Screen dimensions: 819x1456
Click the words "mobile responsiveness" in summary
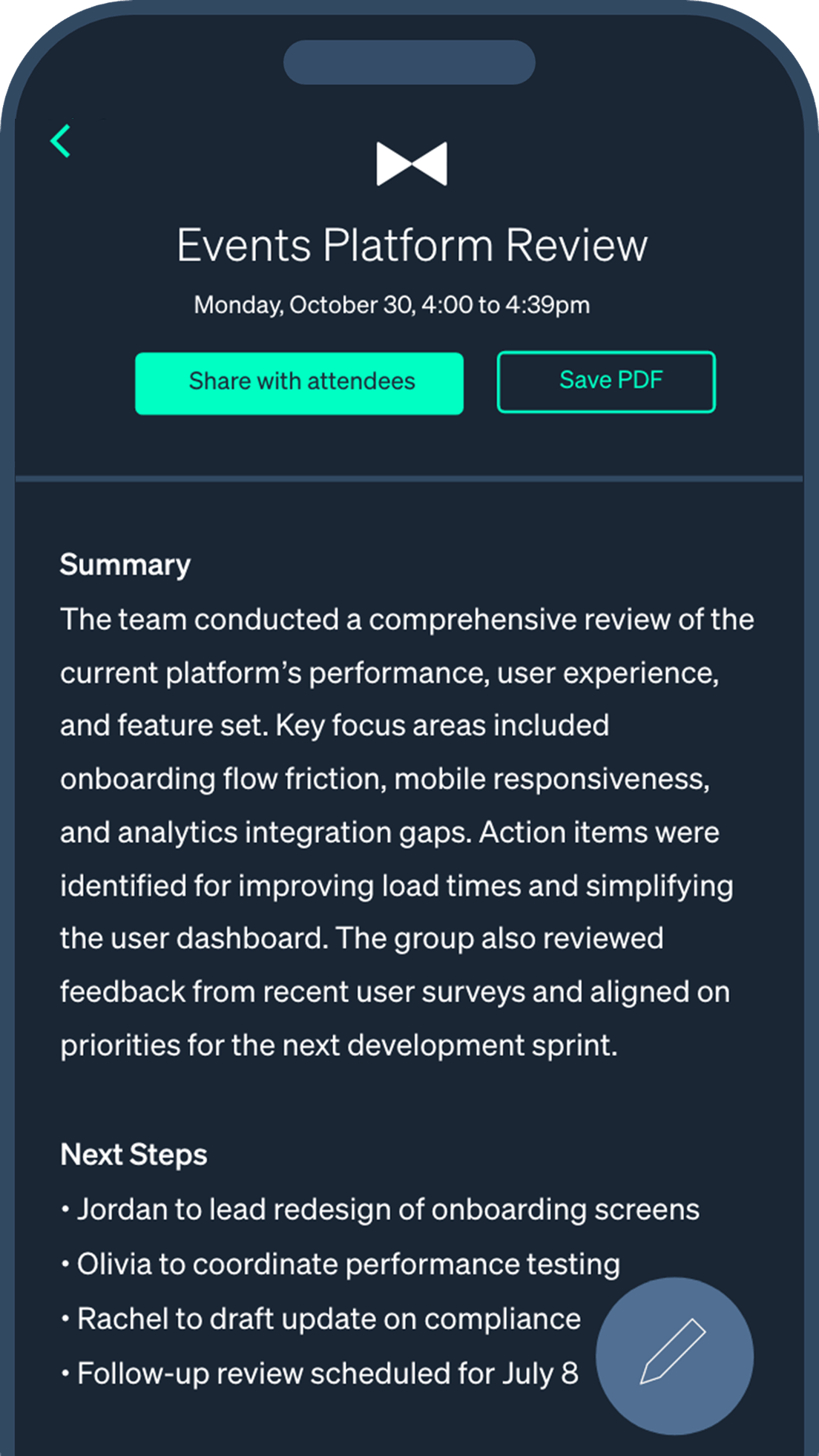click(550, 779)
